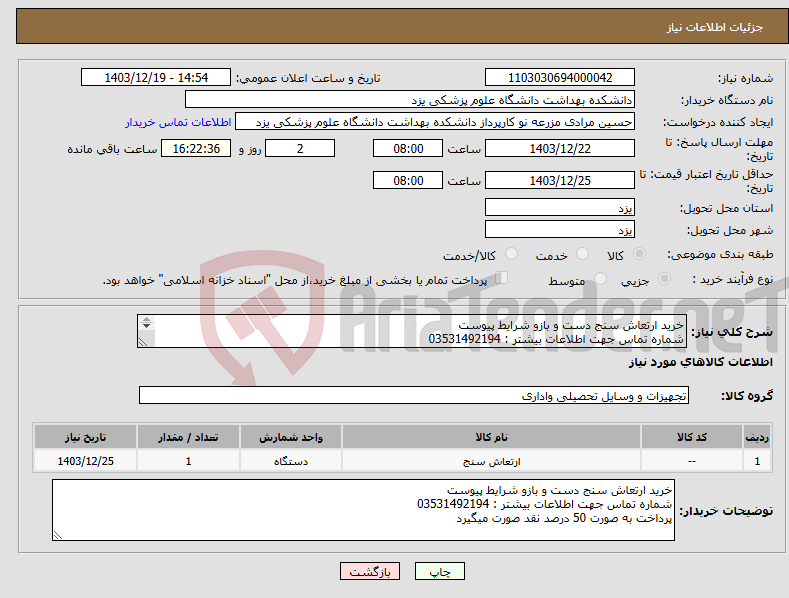Click the شماره نیاز label

tap(745, 79)
